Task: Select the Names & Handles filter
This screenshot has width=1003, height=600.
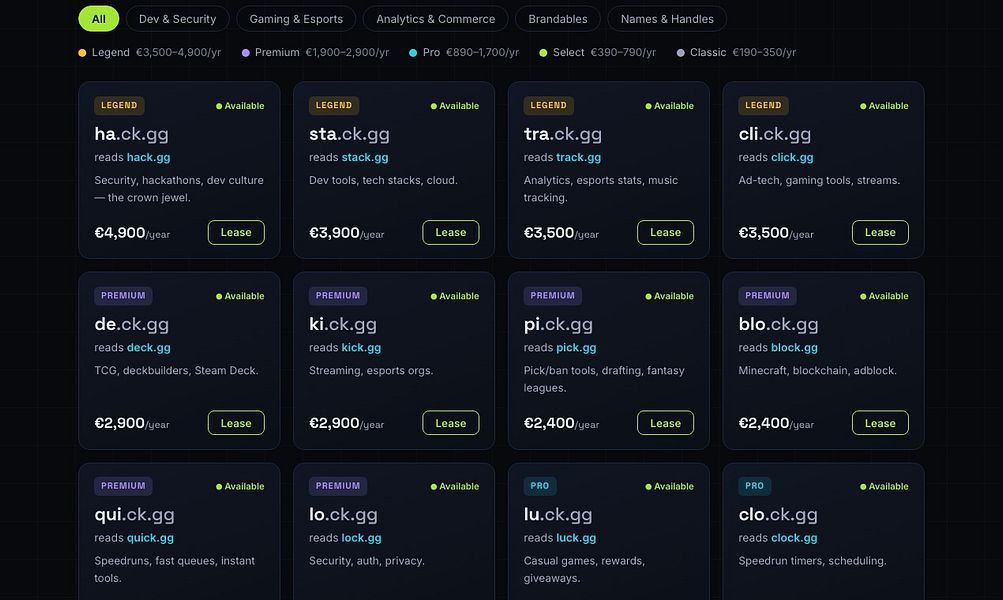Action: click(667, 19)
